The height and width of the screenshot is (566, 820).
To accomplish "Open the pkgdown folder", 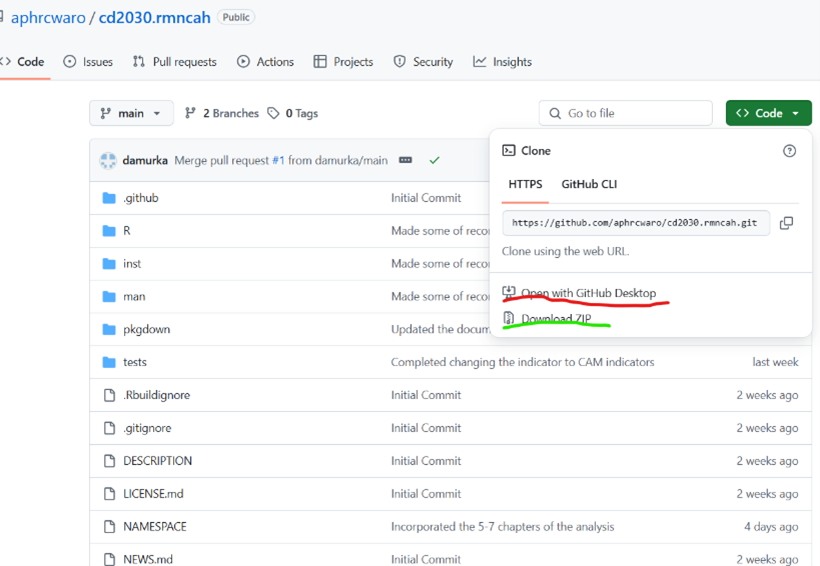I will (x=146, y=330).
